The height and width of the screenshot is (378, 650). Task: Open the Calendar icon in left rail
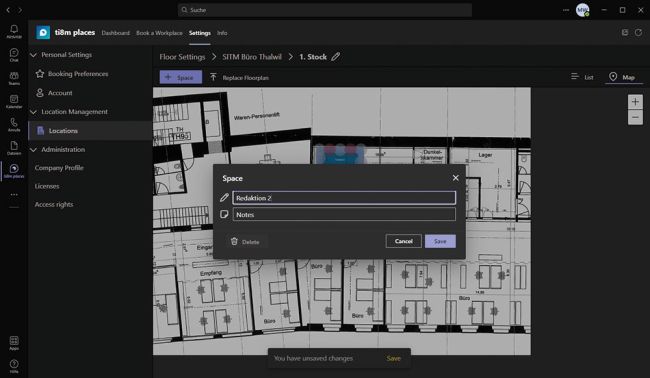tap(14, 101)
